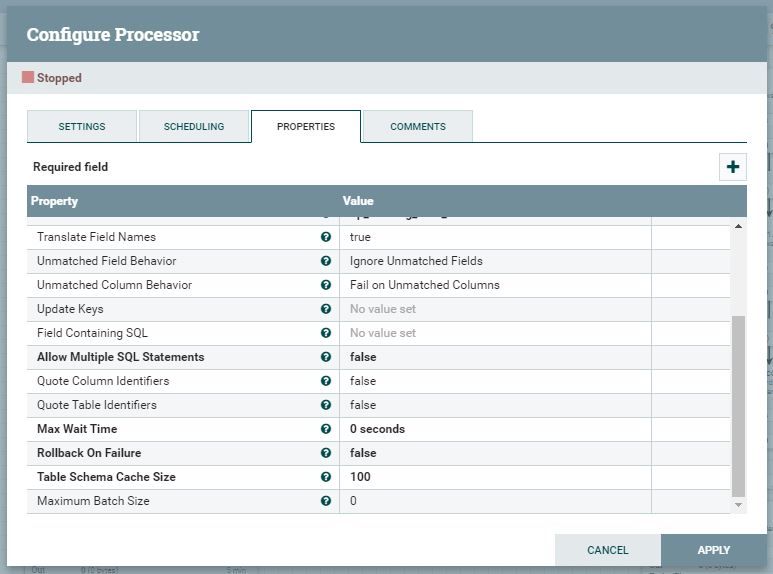Edit value Fail on Unmatched Columns
773x574 pixels.
pos(495,285)
